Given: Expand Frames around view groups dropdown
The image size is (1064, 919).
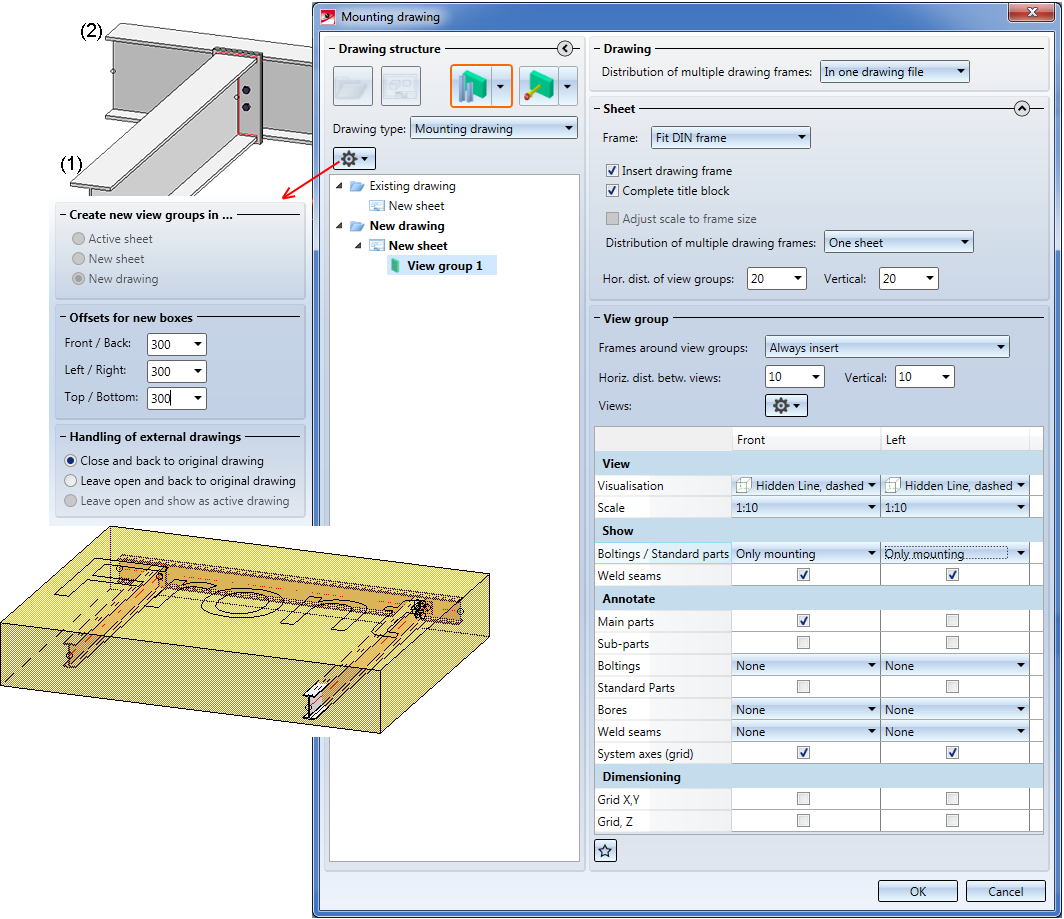Looking at the screenshot, I should tap(887, 348).
